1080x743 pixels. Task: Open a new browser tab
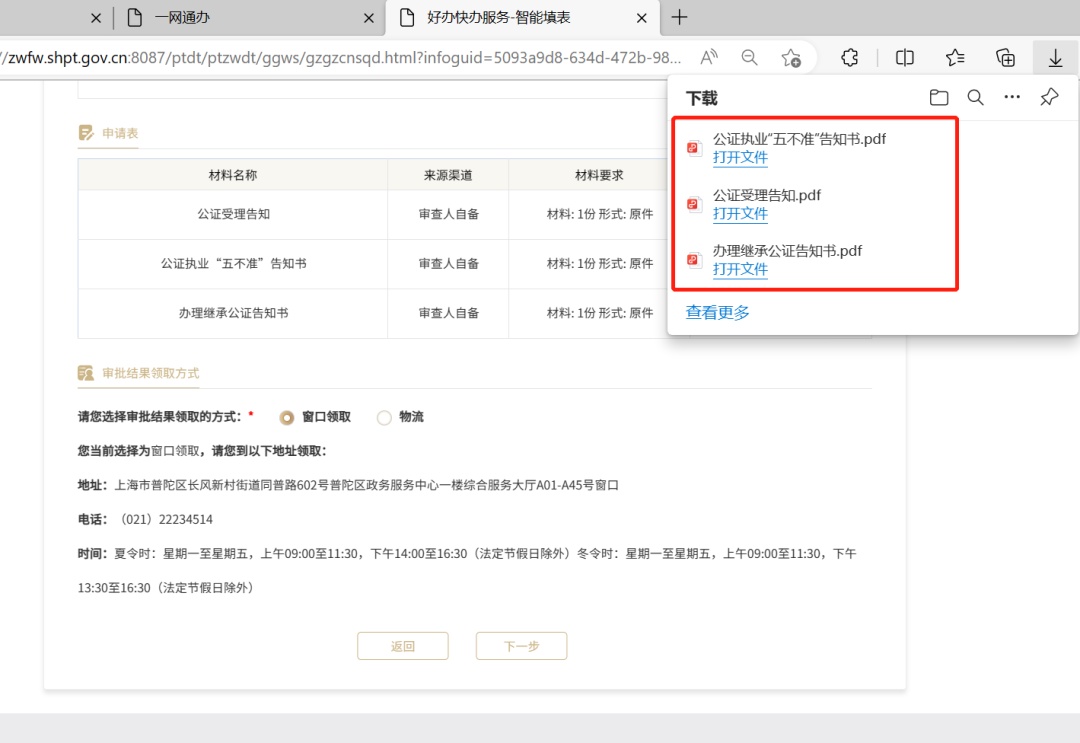pos(680,17)
